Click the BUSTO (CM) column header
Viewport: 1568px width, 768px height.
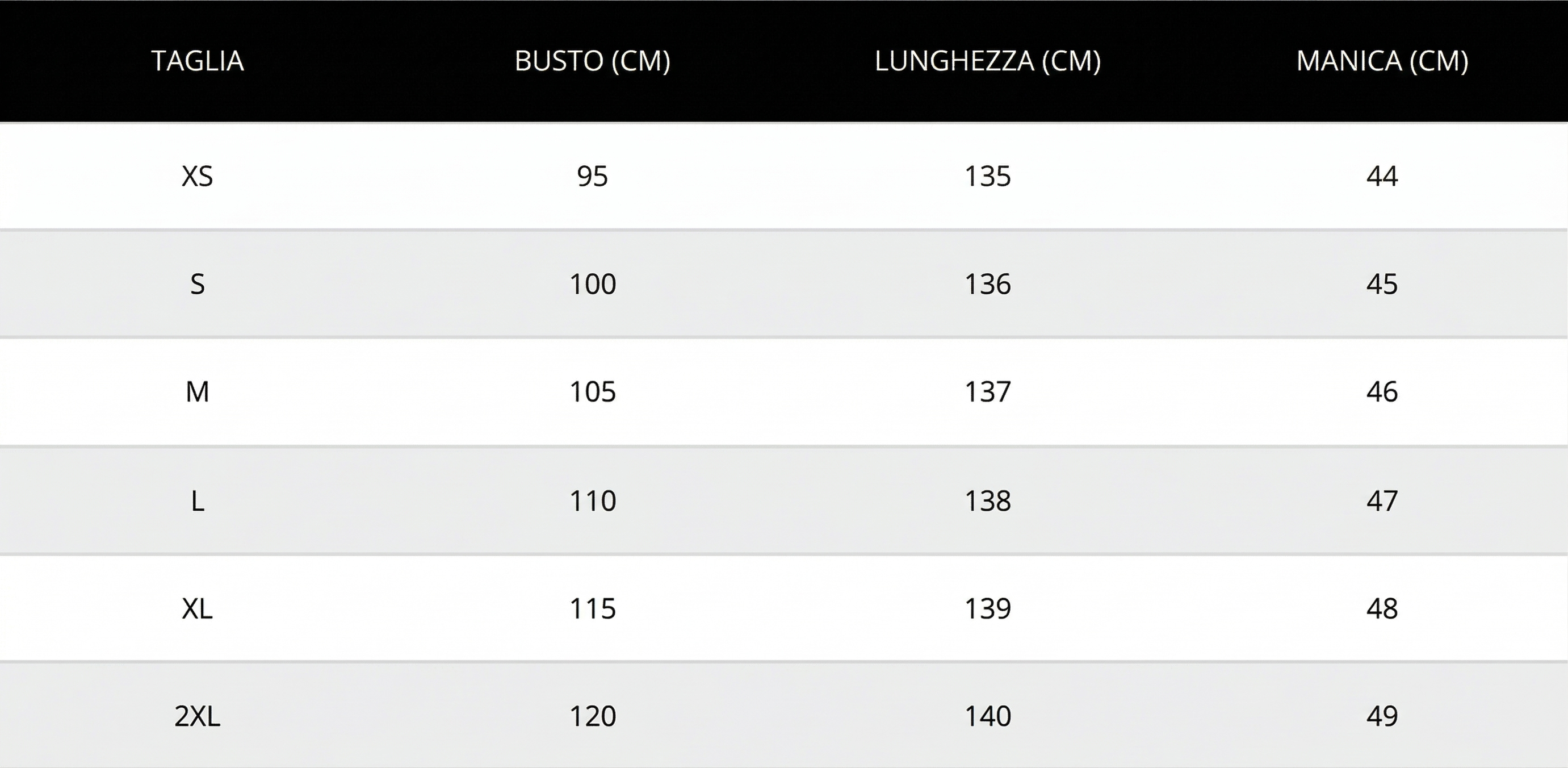tap(592, 61)
